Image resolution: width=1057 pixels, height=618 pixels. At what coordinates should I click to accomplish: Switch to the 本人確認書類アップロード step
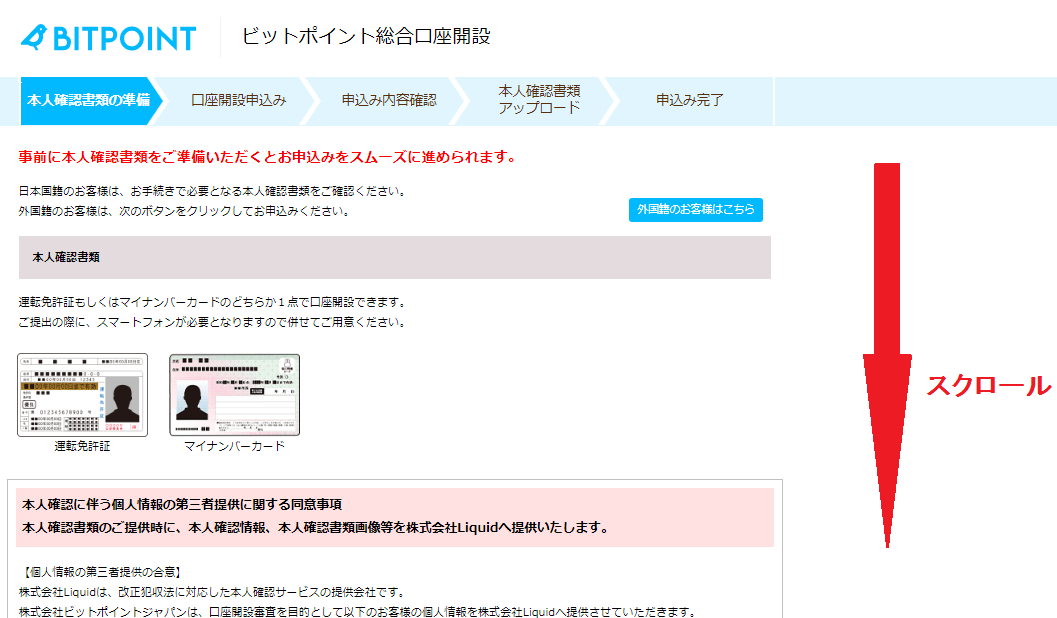click(x=539, y=100)
